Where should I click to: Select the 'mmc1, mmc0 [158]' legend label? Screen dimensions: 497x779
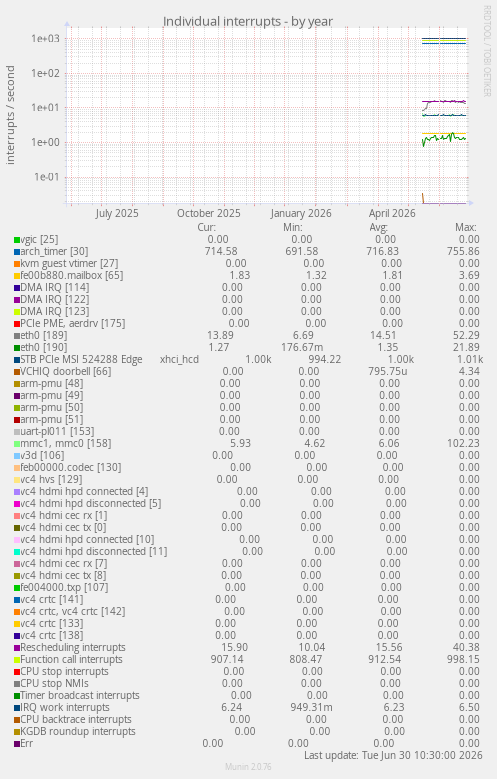[66, 443]
